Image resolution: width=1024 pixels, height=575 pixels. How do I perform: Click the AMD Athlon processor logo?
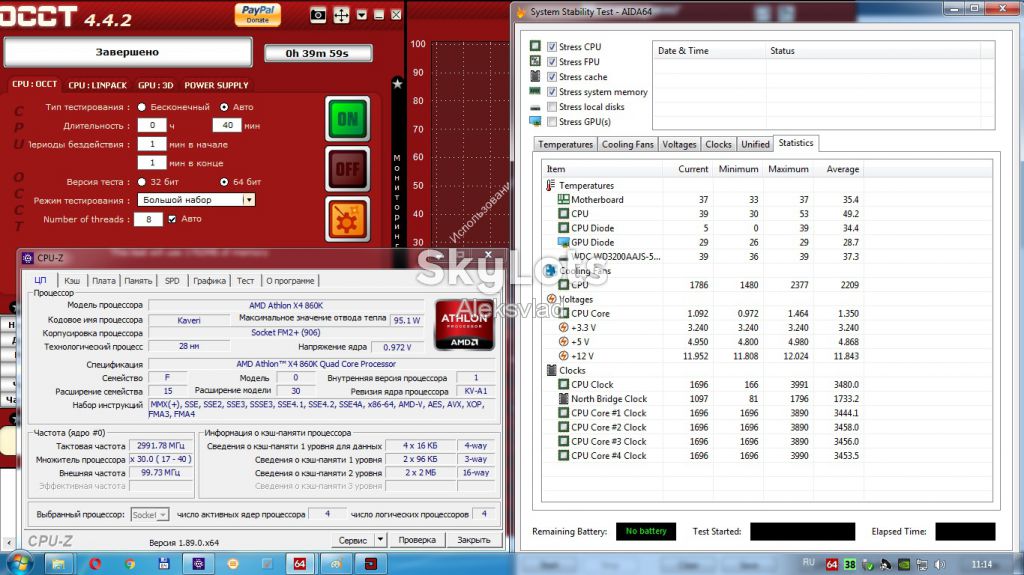[x=464, y=325]
